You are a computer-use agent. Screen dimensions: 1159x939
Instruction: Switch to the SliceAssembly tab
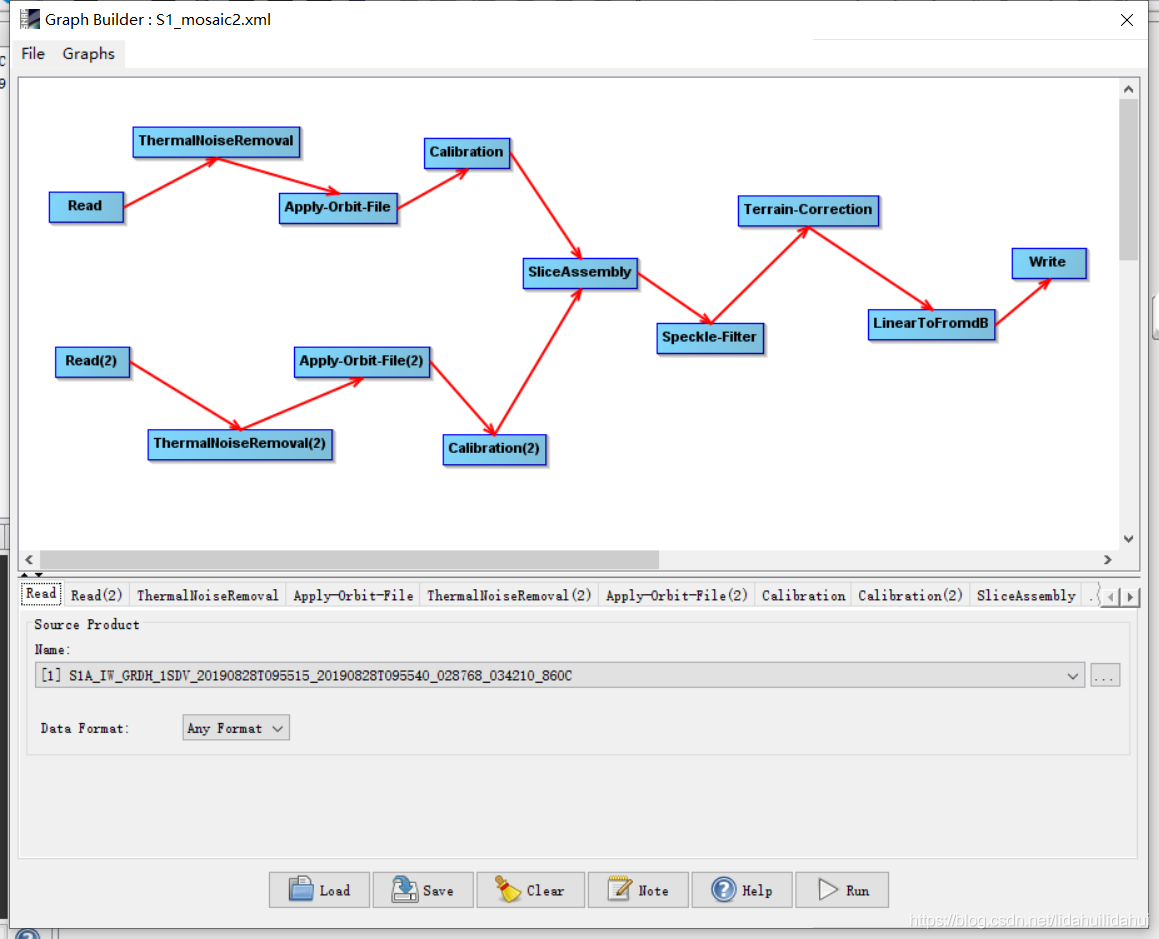point(1026,595)
